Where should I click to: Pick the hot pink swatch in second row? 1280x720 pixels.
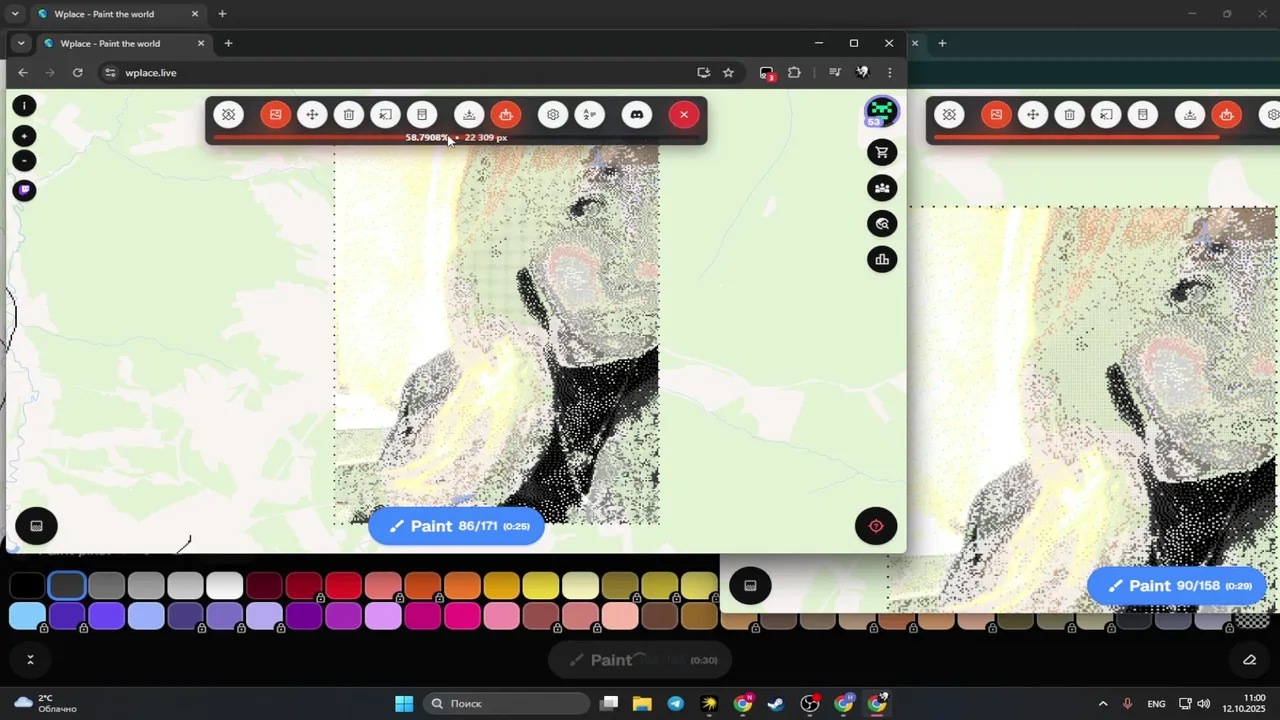462,616
